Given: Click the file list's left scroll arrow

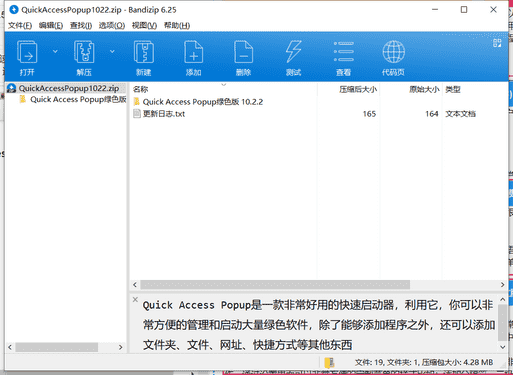Looking at the screenshot, I should tap(135, 285).
